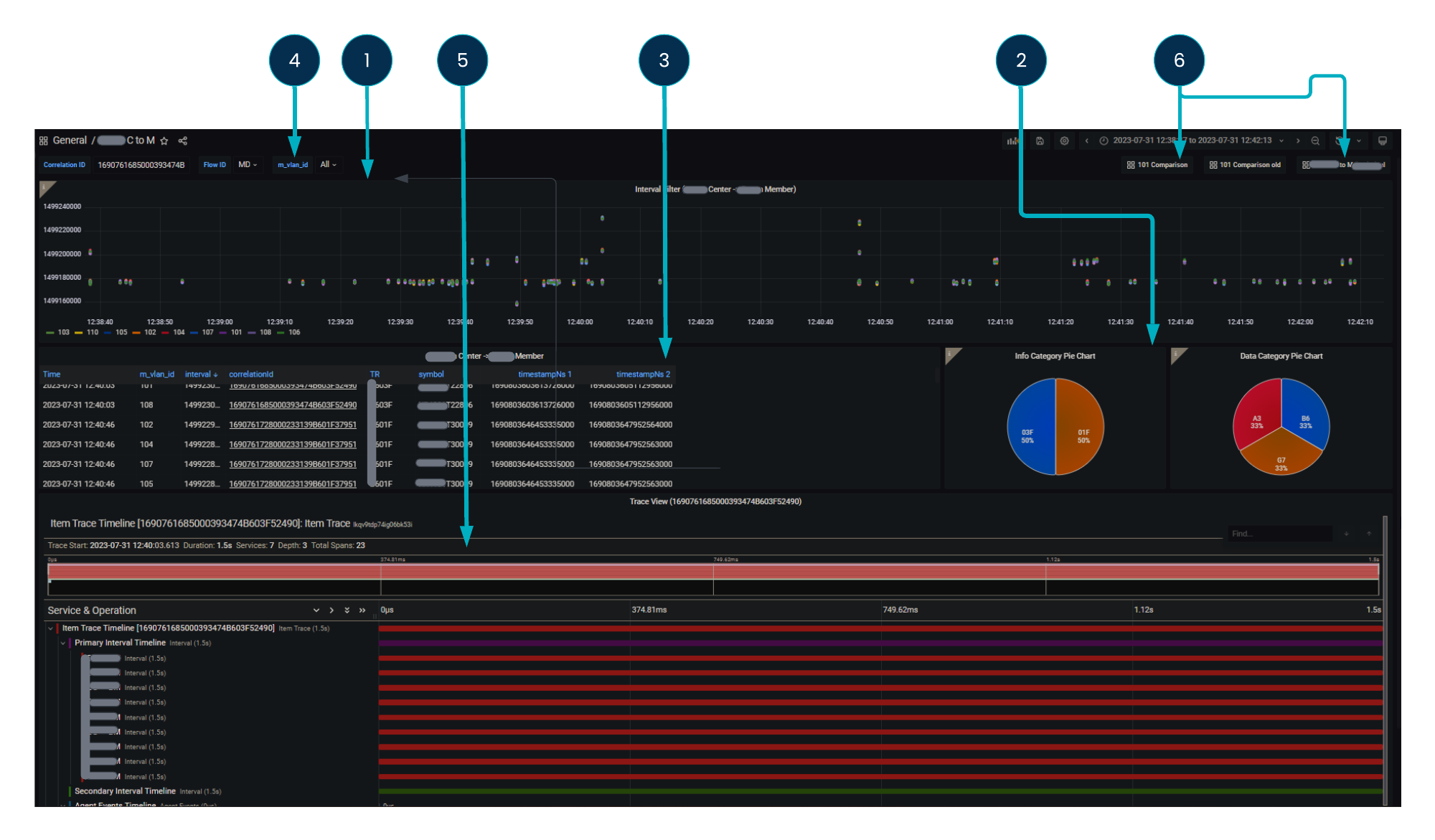The height and width of the screenshot is (840, 1435).
Task: Zoom out the time range
Action: [1315, 141]
